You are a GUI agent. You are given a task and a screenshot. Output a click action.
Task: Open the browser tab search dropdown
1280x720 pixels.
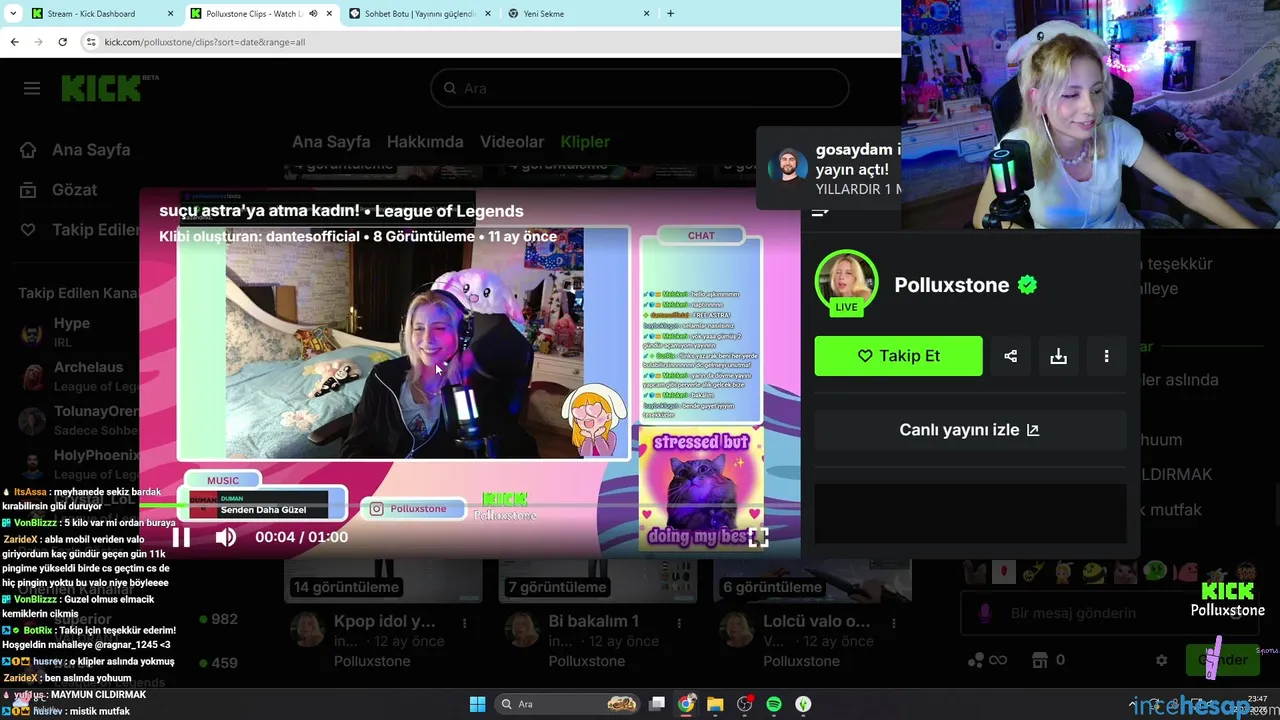point(11,14)
